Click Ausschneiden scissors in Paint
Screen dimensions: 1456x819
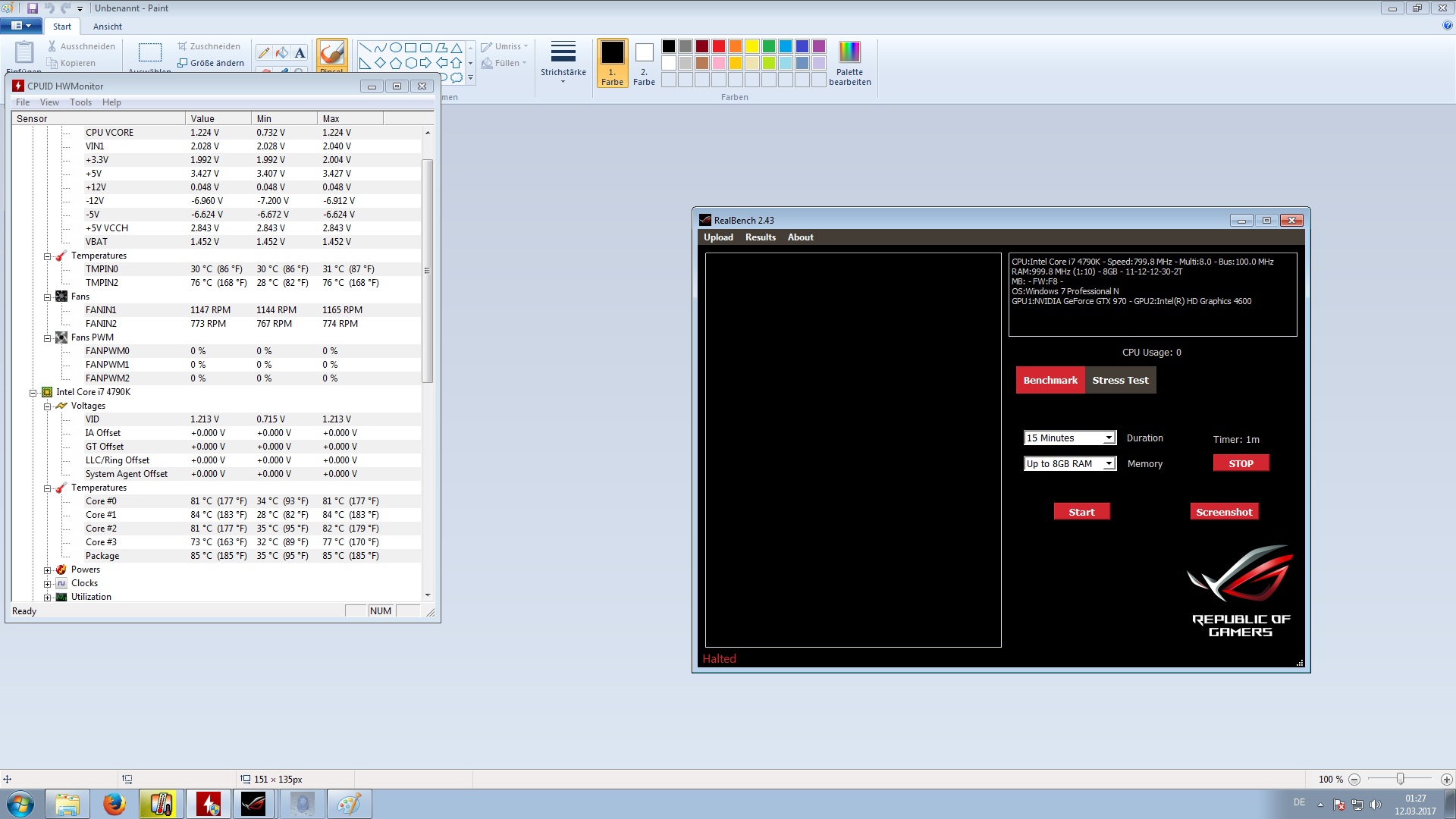[81, 46]
